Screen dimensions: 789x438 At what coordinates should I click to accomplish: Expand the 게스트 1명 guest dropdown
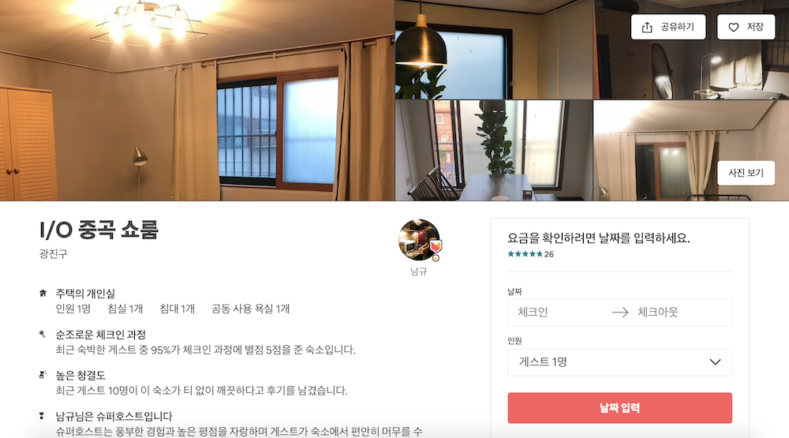619,362
